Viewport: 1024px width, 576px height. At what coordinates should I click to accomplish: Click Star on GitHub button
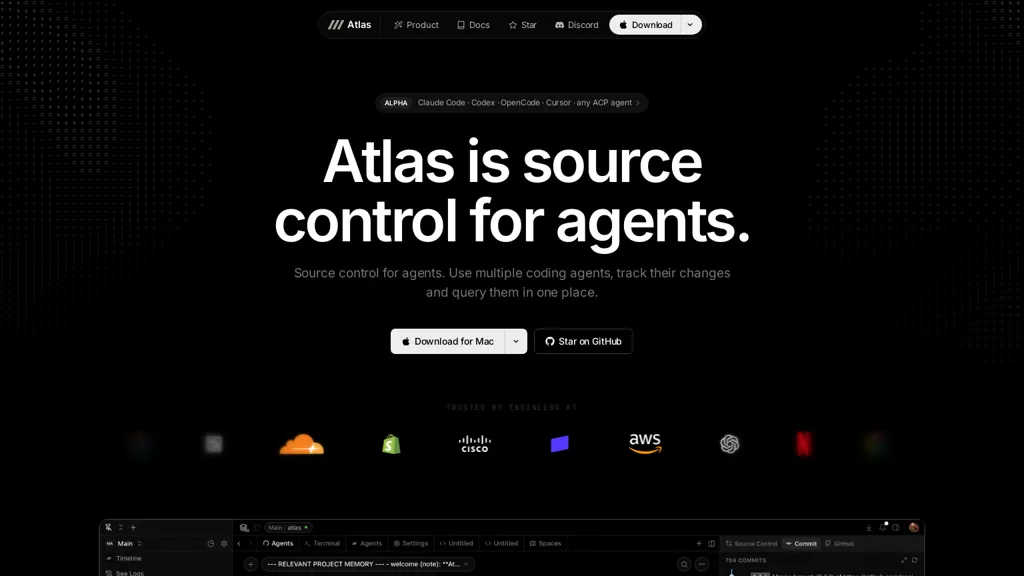point(583,341)
